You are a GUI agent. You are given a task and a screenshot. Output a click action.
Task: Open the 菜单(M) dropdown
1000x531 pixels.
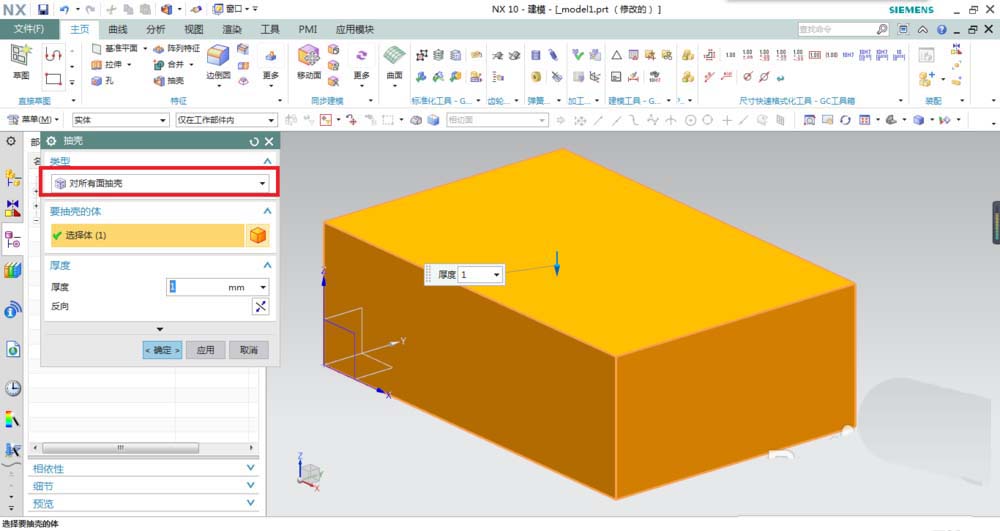point(32,120)
